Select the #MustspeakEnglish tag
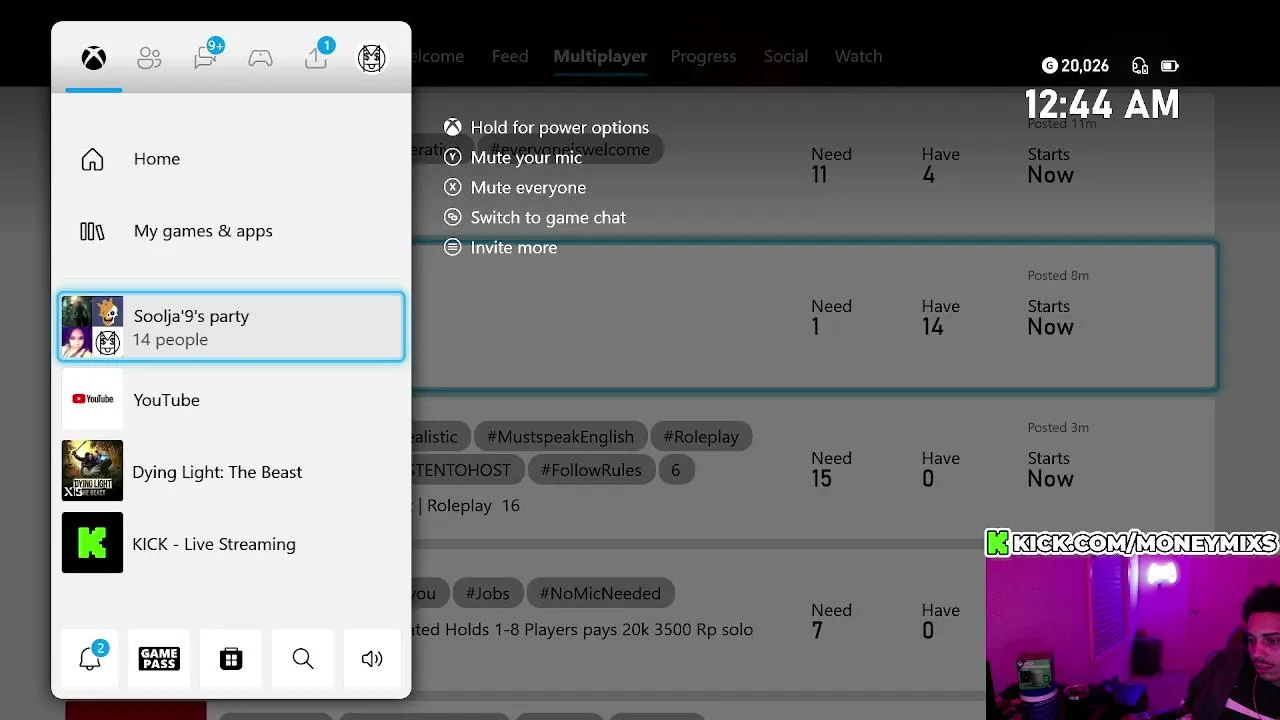 (560, 436)
